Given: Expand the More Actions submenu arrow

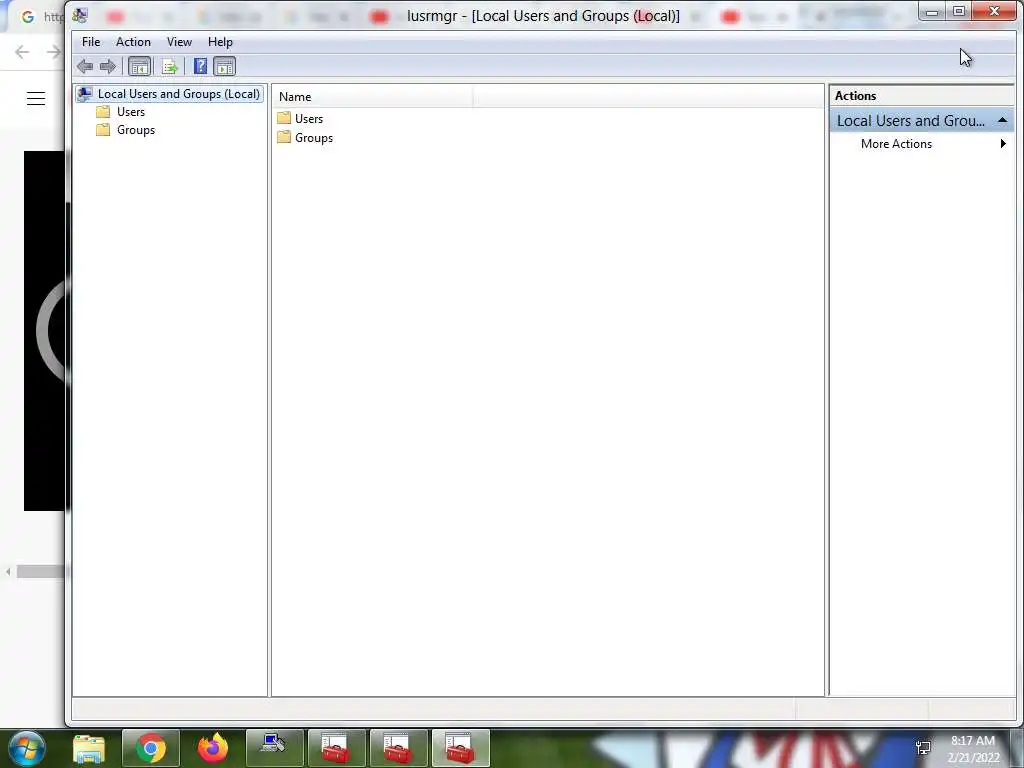Looking at the screenshot, I should [x=1003, y=144].
